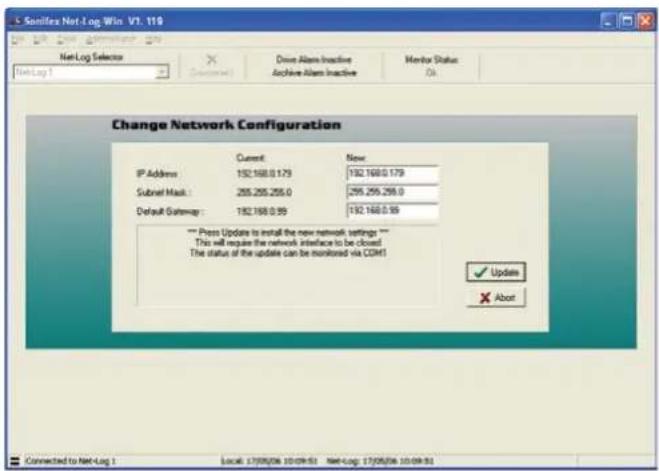Click the 'Press Update to install' message line
This screenshot has width=659, height=471.
click(x=288, y=232)
